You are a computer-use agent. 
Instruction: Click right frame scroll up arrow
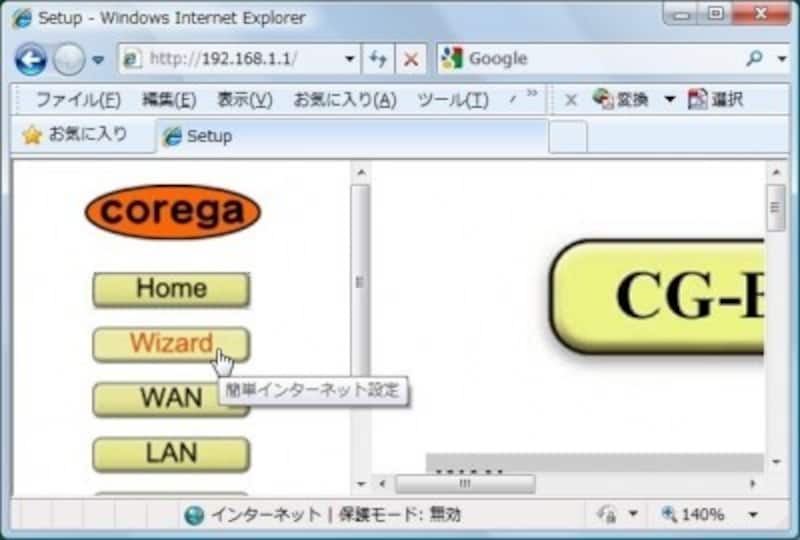click(776, 173)
